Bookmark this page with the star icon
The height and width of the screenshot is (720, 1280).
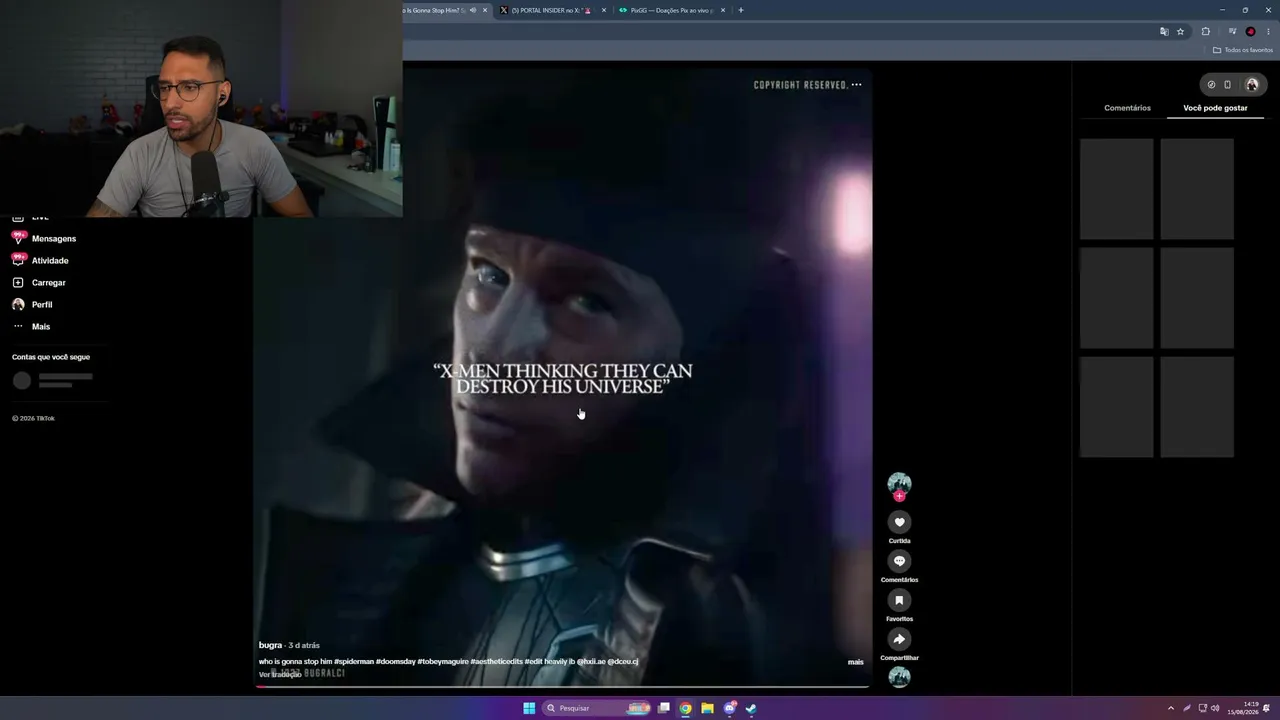1180,31
